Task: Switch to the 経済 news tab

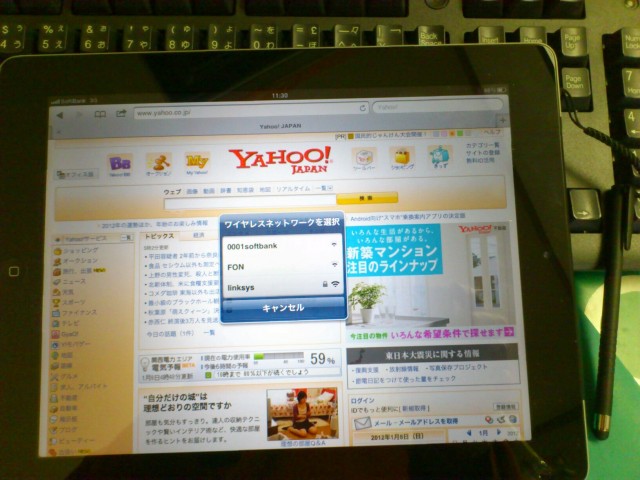Action: (x=198, y=235)
